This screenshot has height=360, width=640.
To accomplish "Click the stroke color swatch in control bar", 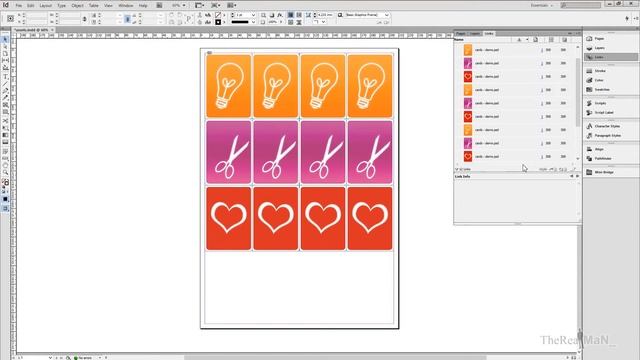I will [218, 22].
